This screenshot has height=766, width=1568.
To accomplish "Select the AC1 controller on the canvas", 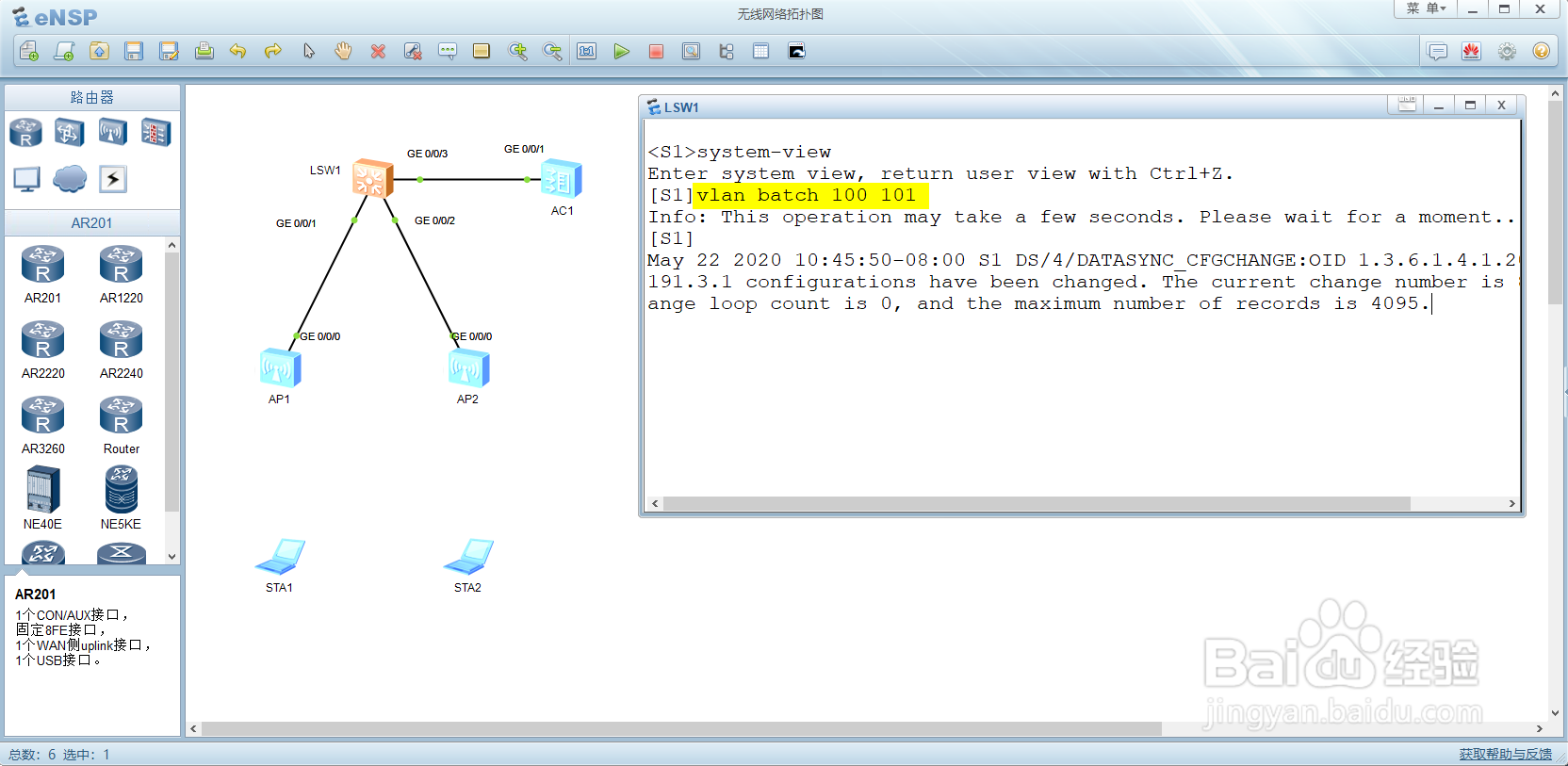I will click(562, 179).
